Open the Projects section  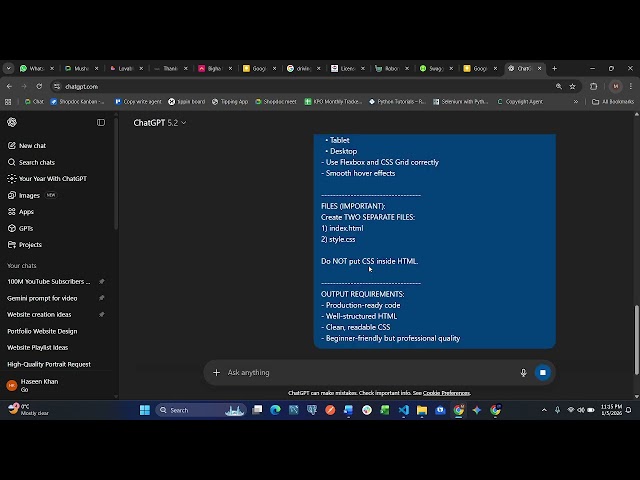(25, 245)
